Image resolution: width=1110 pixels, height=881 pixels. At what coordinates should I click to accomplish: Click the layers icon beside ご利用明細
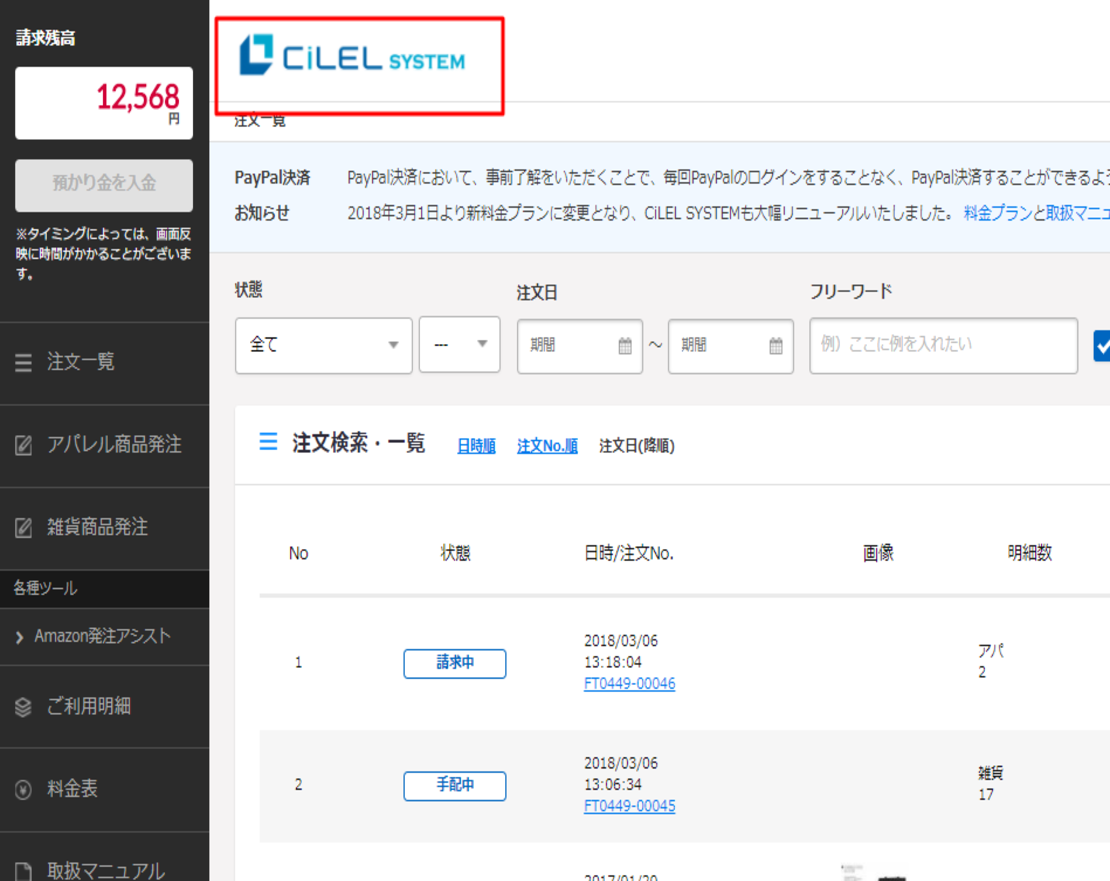click(x=23, y=707)
